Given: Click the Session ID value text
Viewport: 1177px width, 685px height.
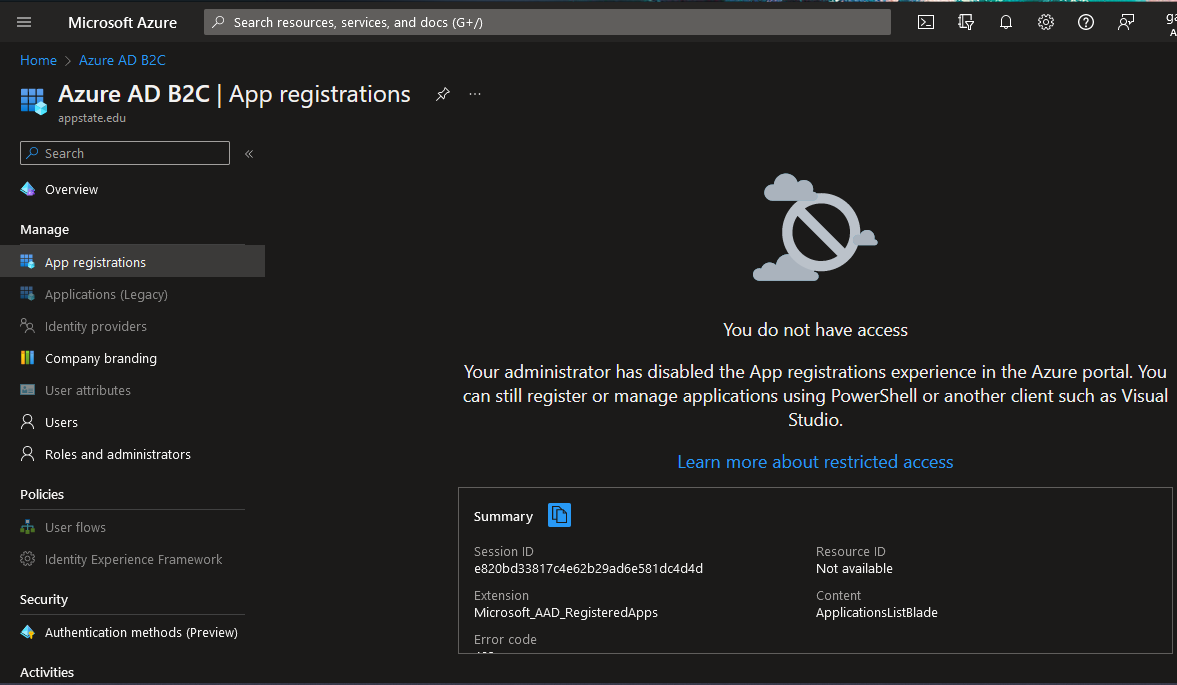Looking at the screenshot, I should (x=588, y=569).
